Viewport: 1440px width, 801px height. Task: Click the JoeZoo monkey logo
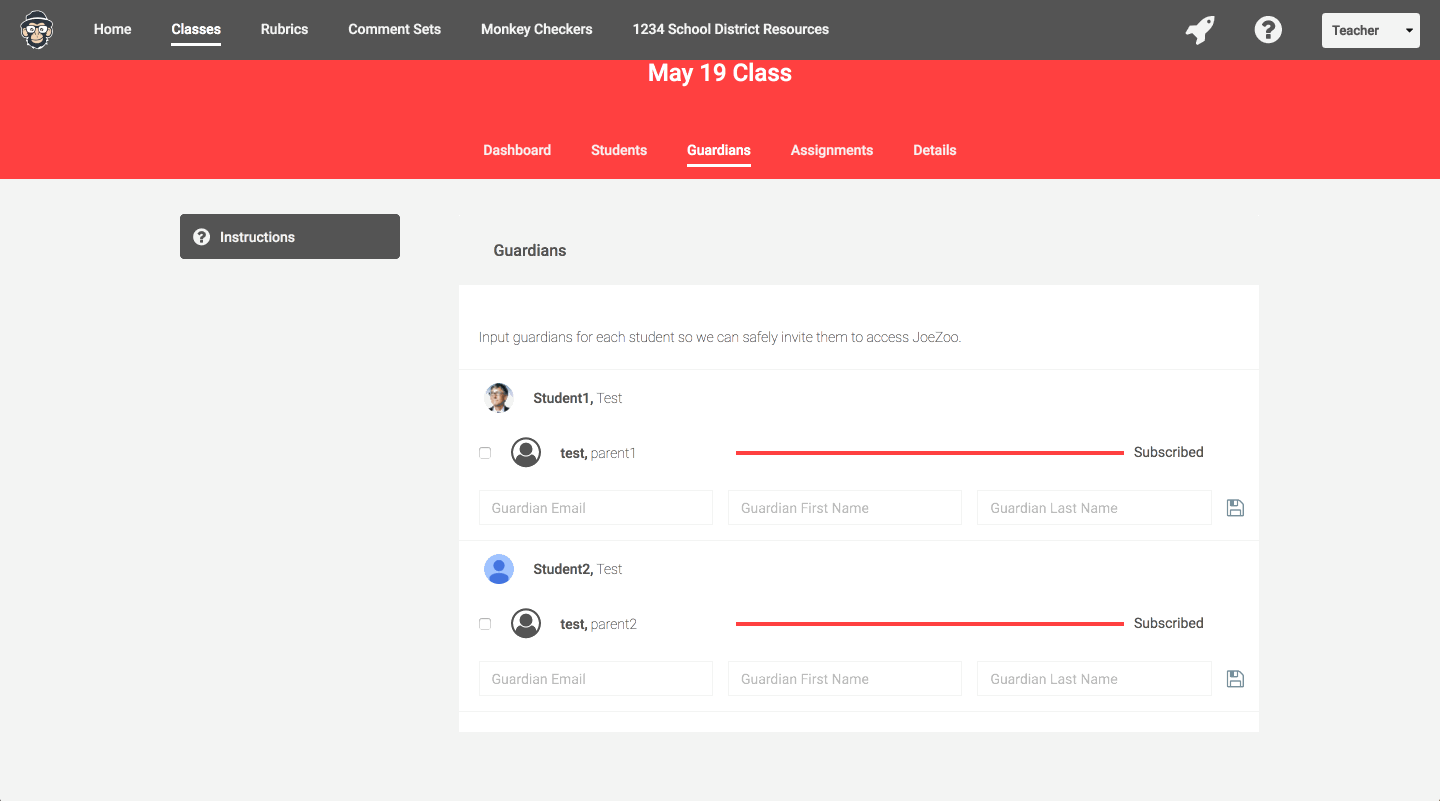pyautogui.click(x=37, y=30)
